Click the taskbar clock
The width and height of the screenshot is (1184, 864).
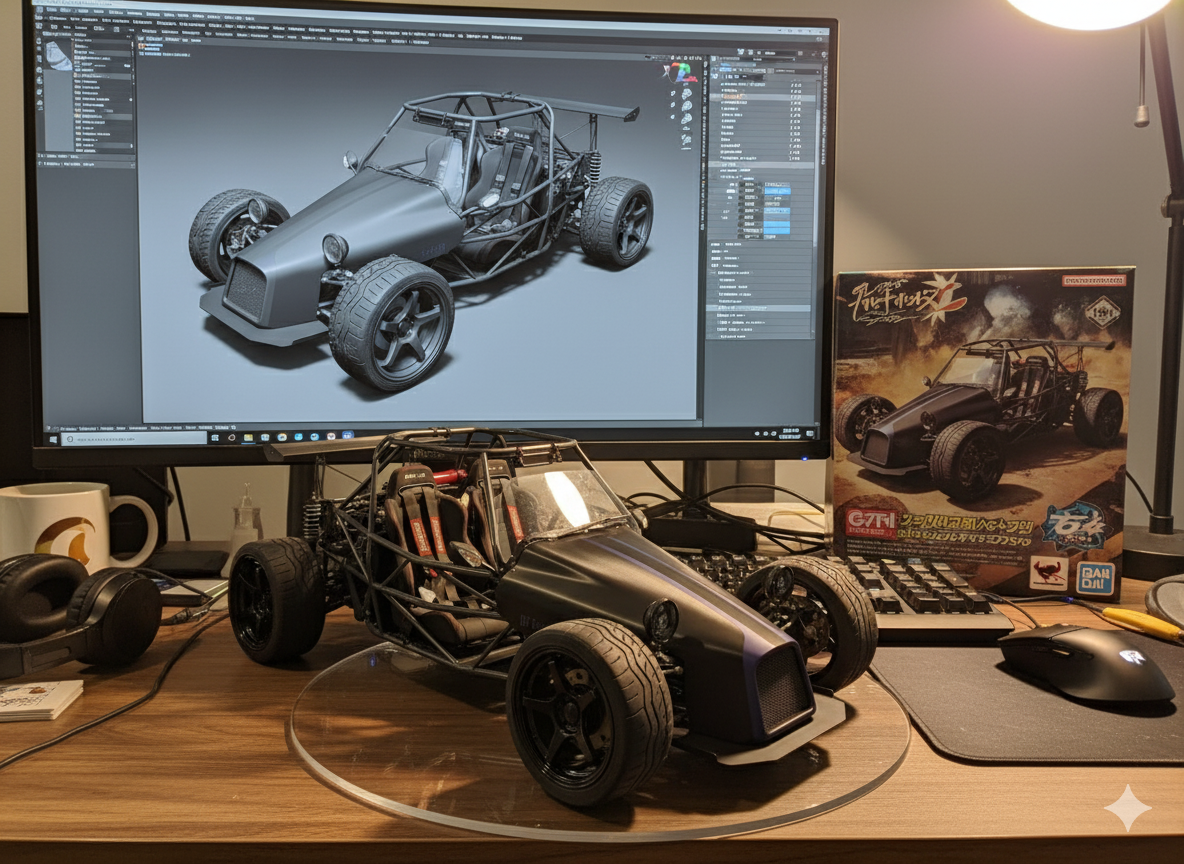point(790,434)
